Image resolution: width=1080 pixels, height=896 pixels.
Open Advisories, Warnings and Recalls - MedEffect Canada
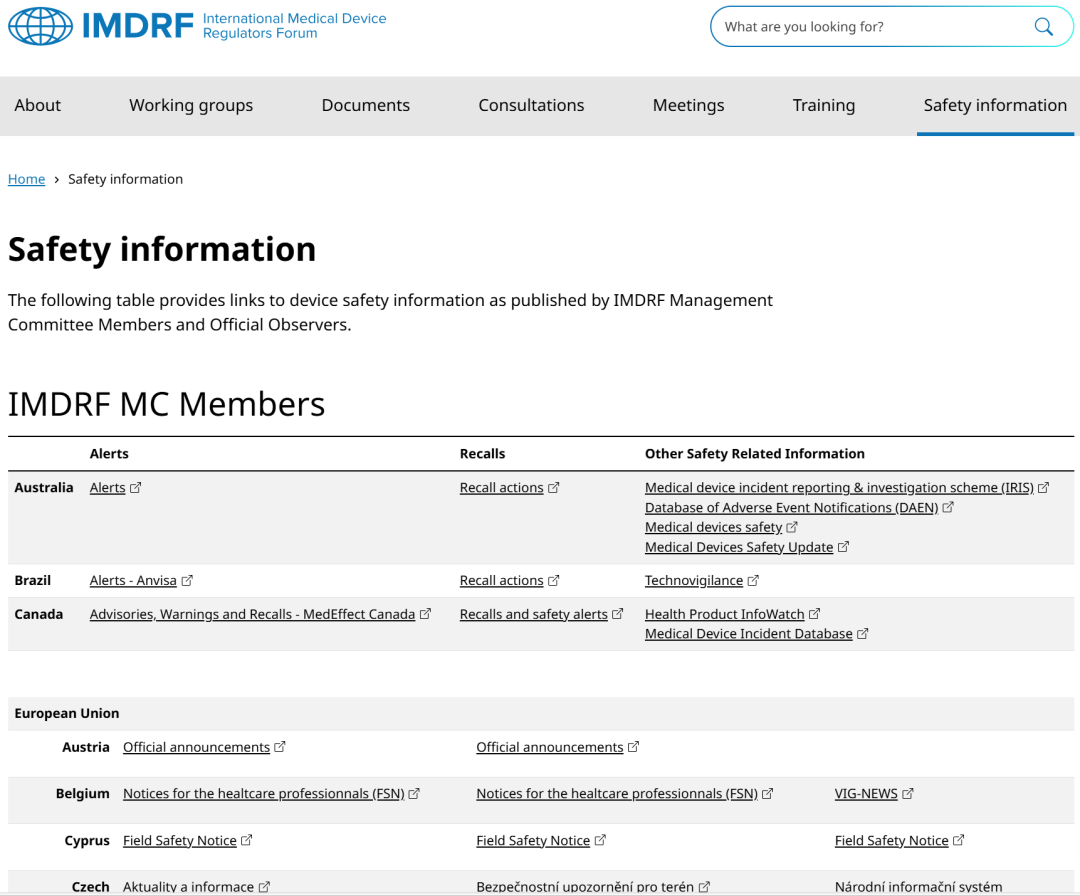[x=252, y=614]
